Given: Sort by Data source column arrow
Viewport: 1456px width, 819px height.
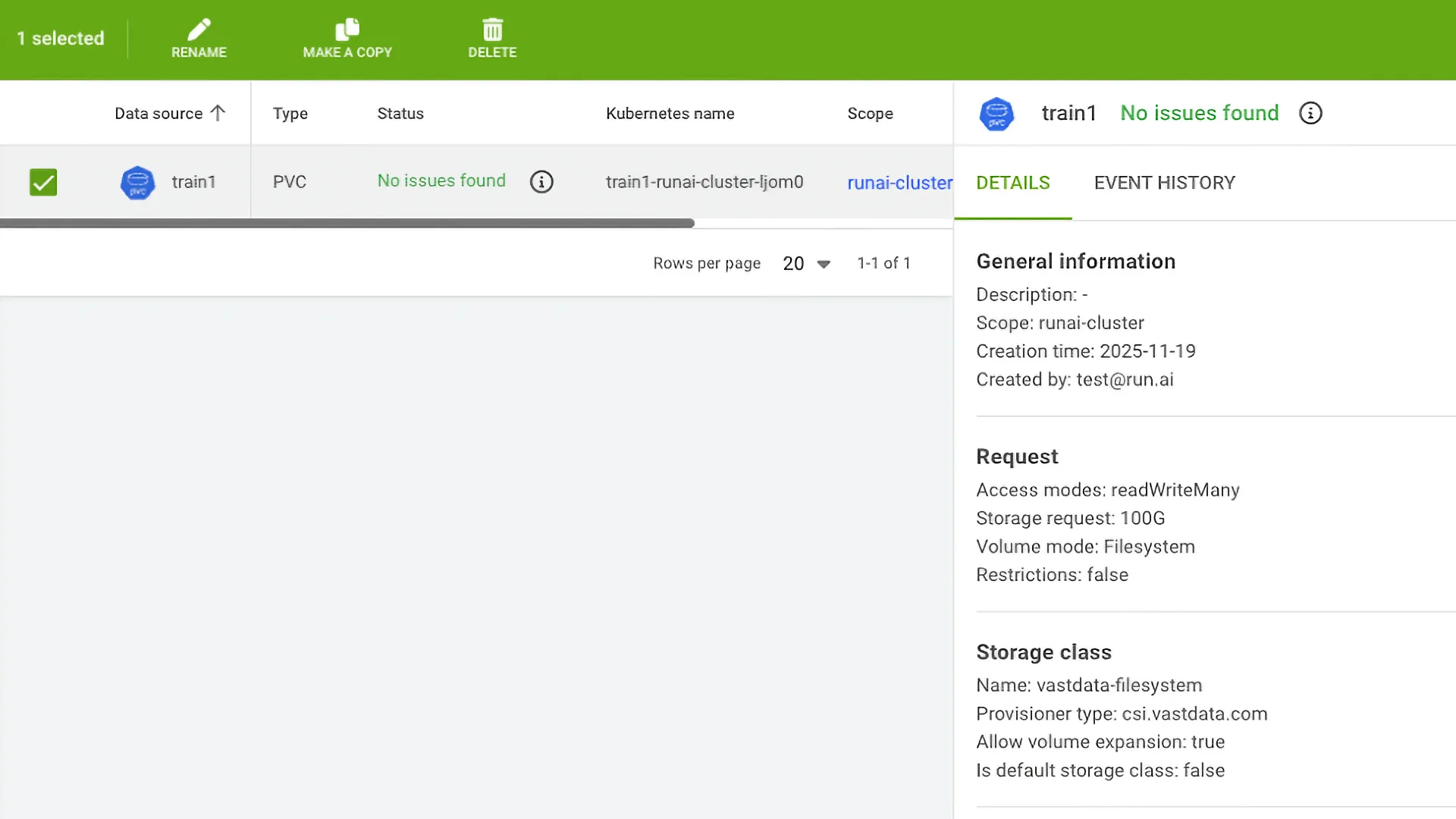Looking at the screenshot, I should point(218,113).
